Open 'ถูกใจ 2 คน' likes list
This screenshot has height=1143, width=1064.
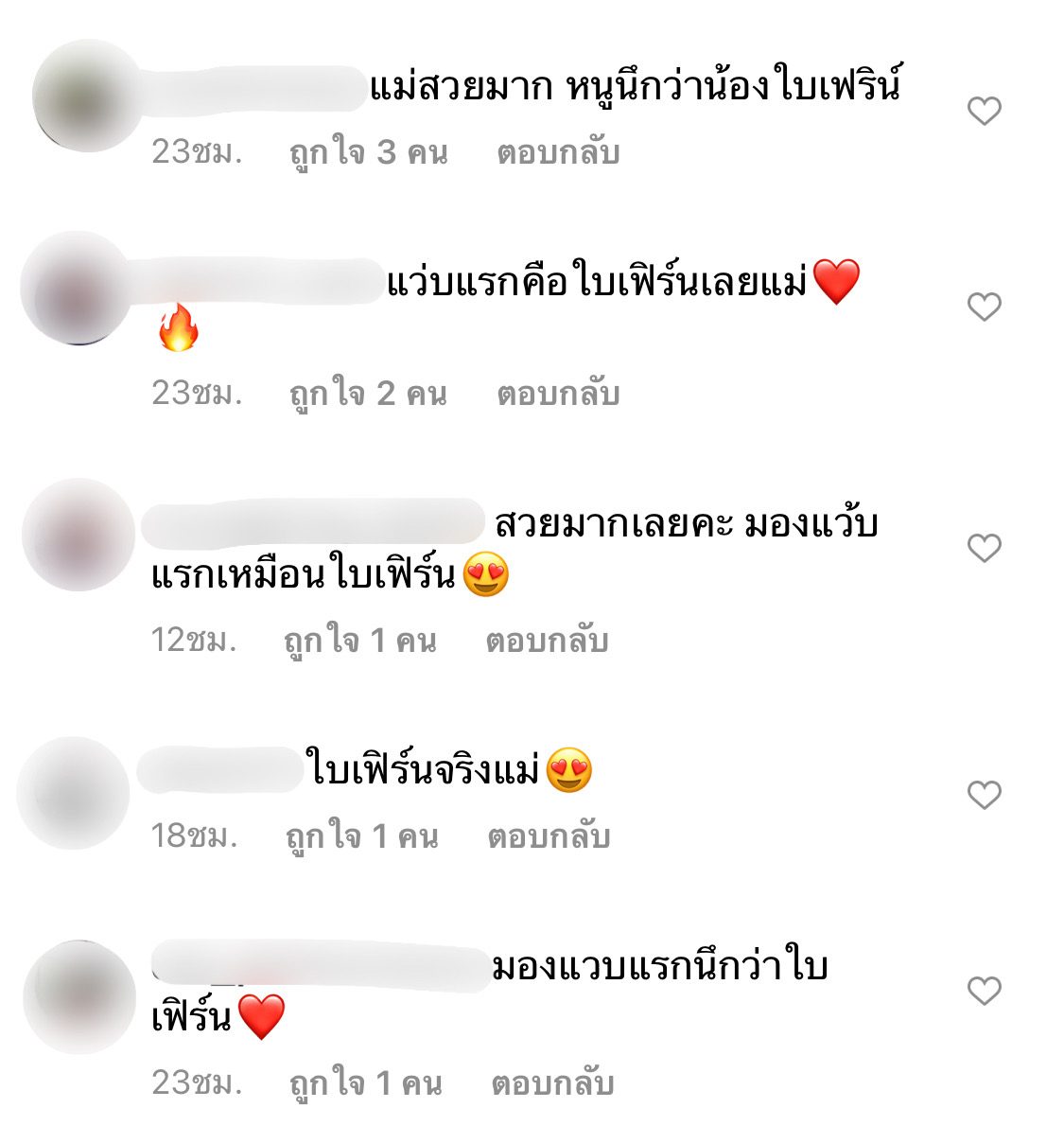pyautogui.click(x=368, y=394)
